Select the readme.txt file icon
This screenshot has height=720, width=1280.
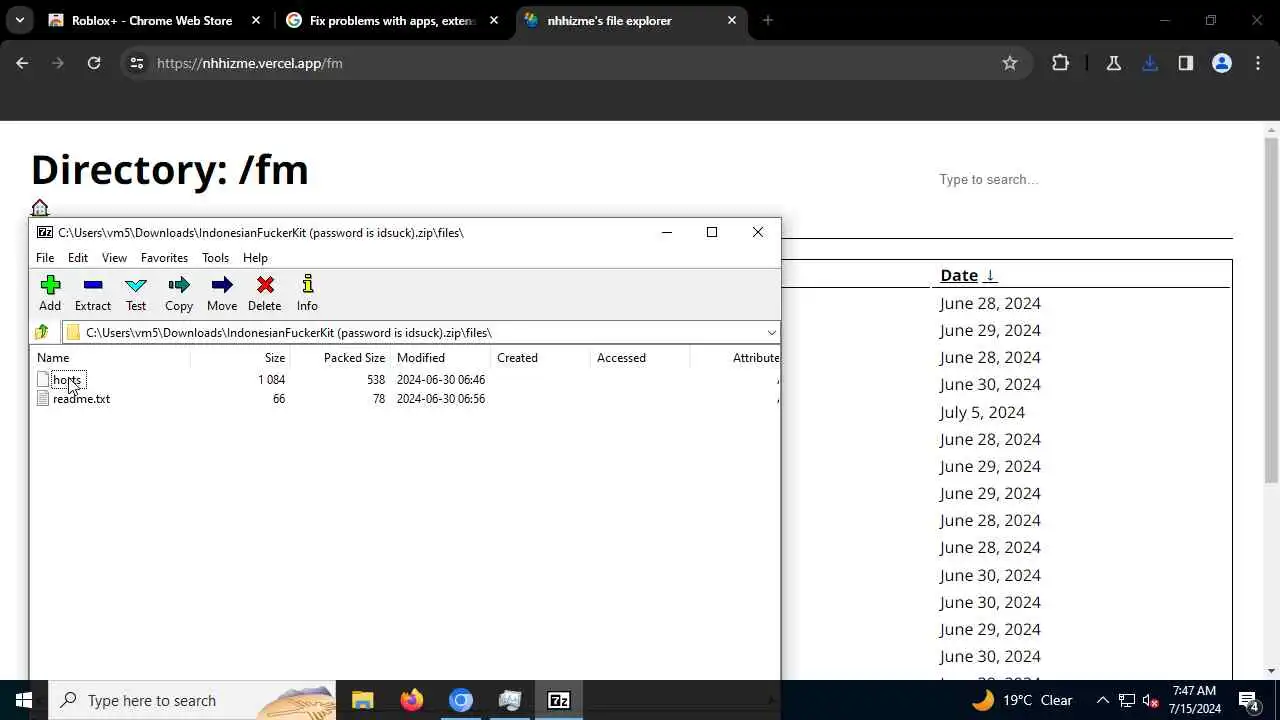point(43,399)
